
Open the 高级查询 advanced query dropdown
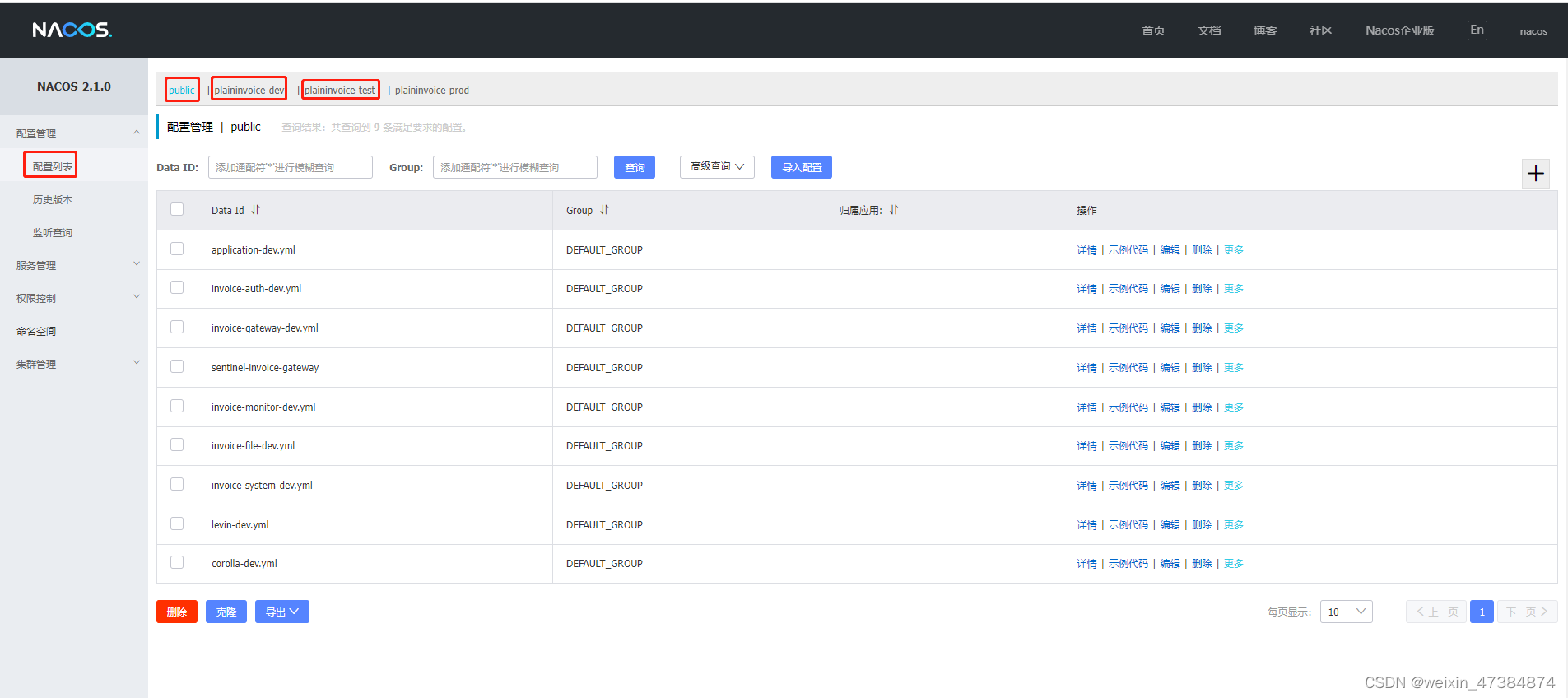coord(717,167)
